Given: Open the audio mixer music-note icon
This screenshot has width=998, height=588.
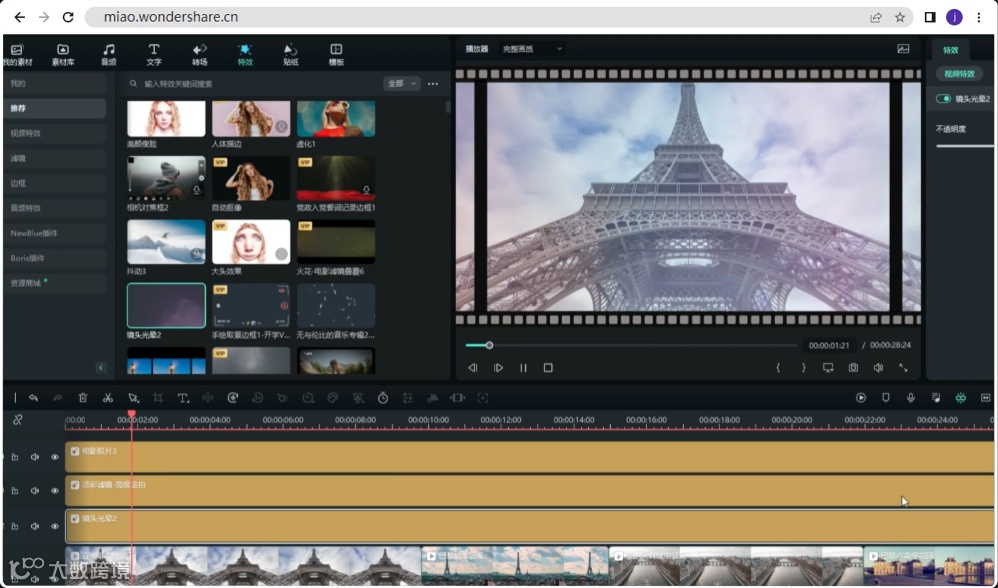Looking at the screenshot, I should pyautogui.click(x=936, y=398).
